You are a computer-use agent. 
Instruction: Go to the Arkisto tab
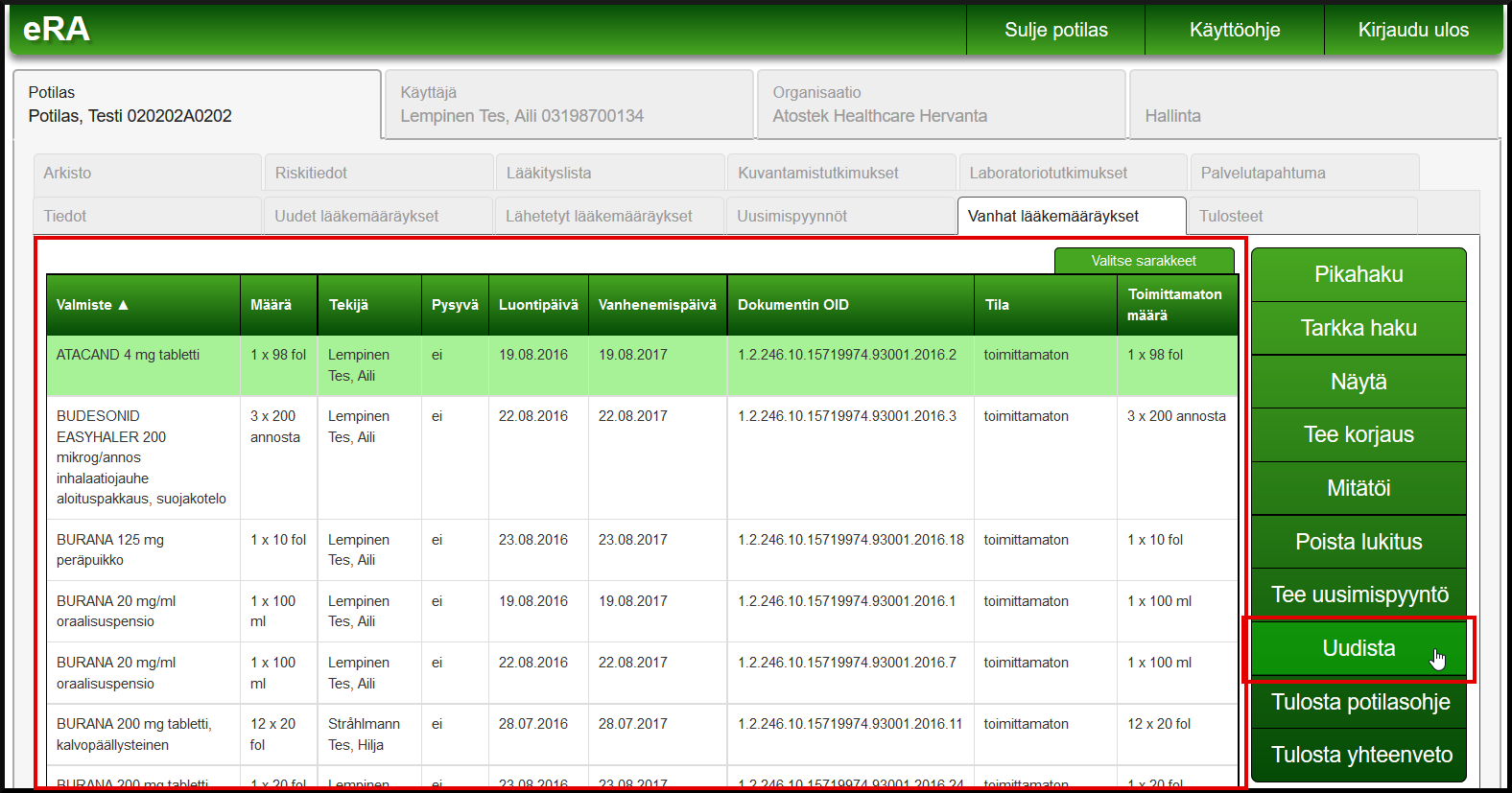click(x=148, y=173)
